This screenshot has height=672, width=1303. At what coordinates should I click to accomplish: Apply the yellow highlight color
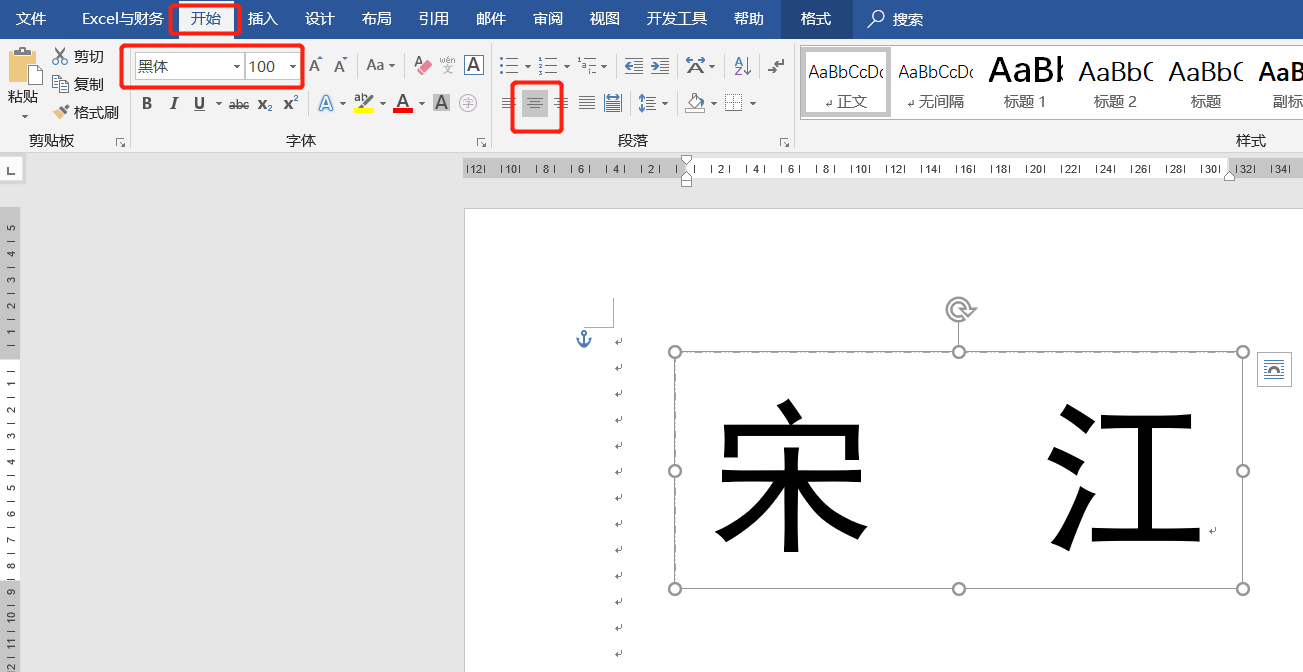pyautogui.click(x=363, y=103)
